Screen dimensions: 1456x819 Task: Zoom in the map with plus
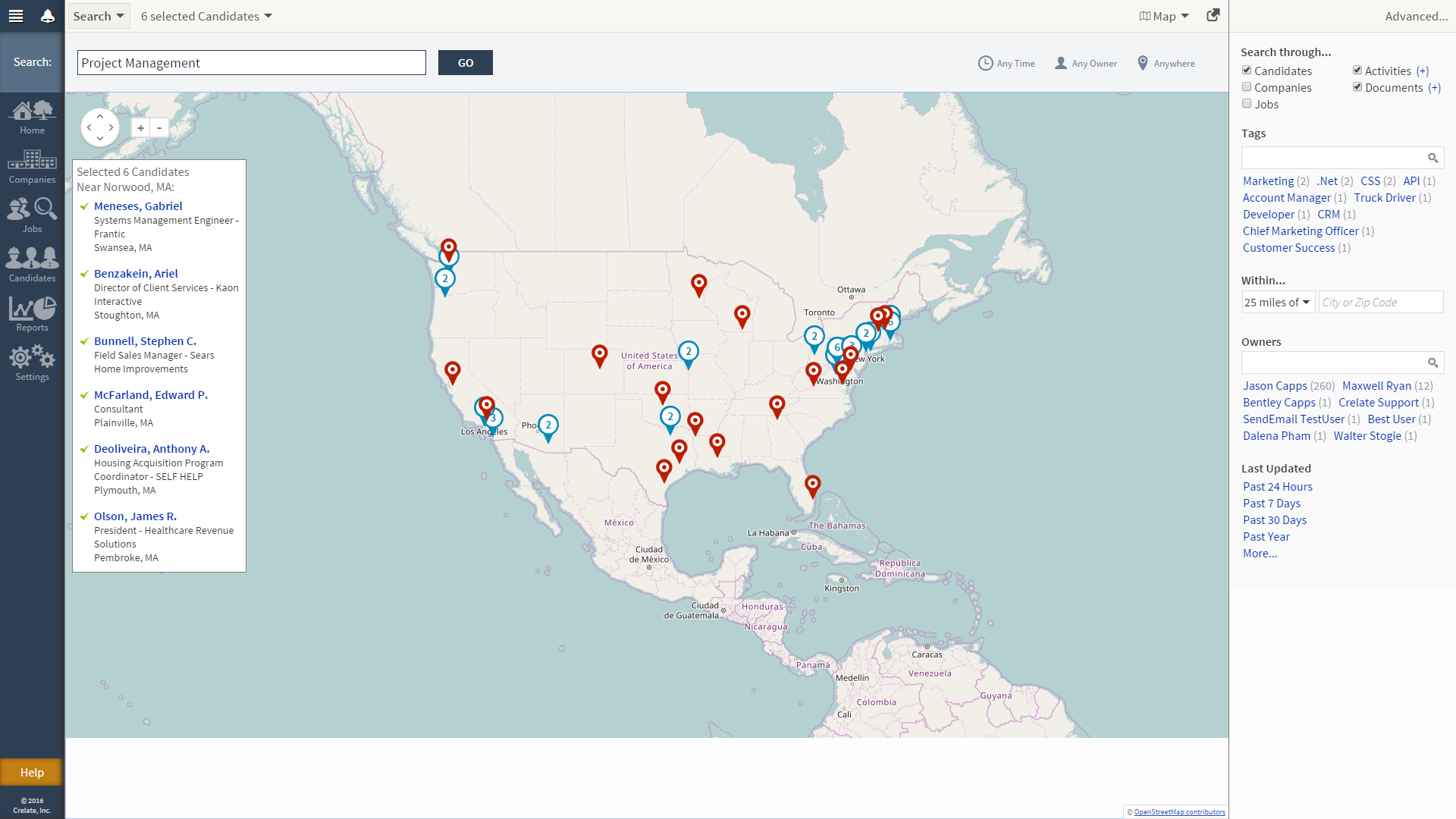(140, 128)
